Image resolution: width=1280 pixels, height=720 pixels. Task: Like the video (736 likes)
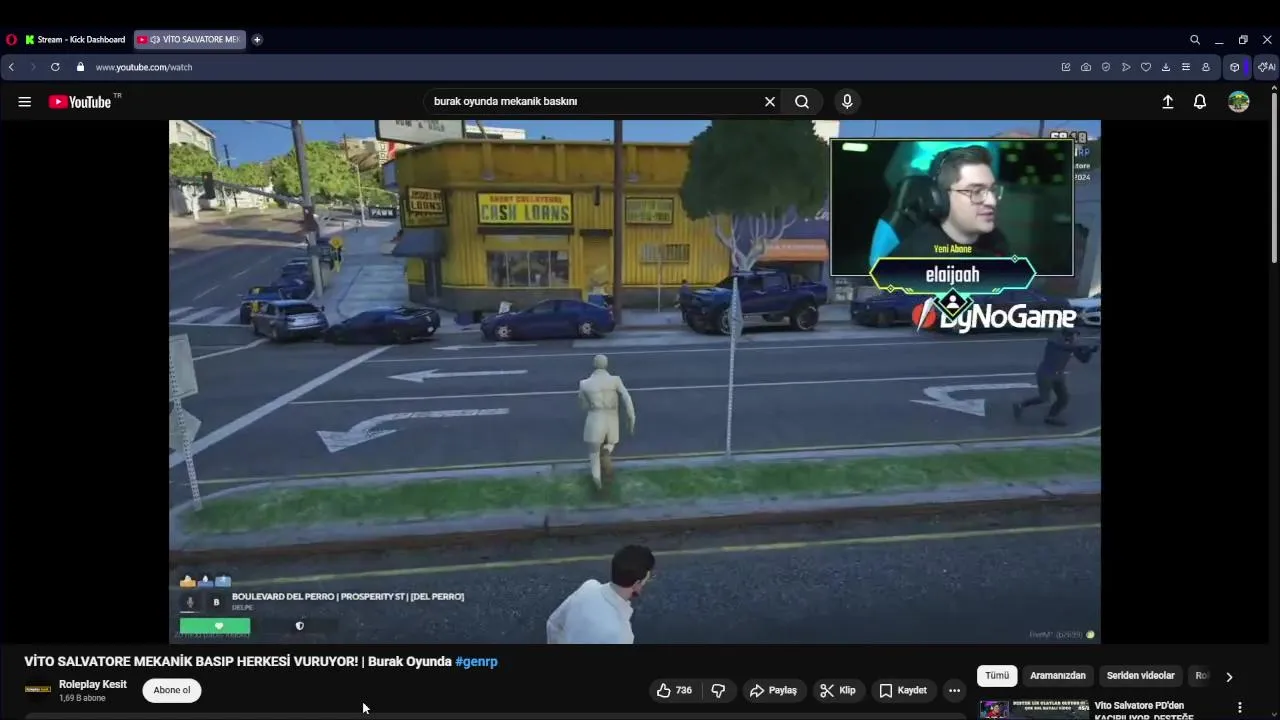[674, 690]
